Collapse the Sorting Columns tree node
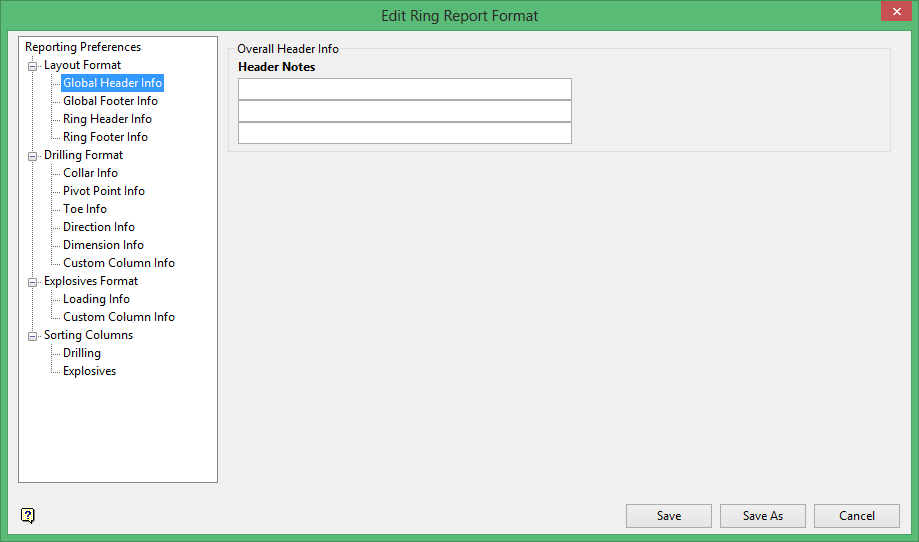The image size is (919, 542). (33, 336)
